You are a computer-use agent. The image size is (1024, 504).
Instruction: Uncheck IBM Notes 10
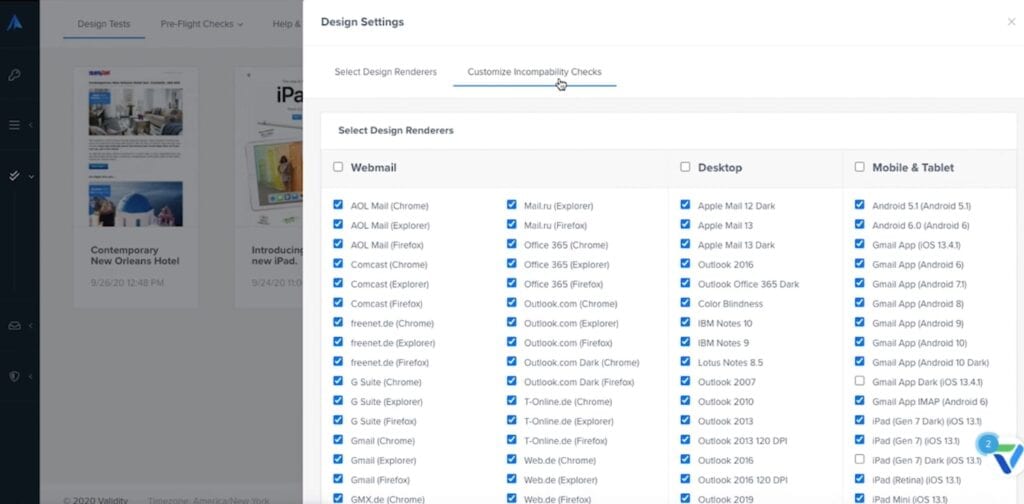coord(684,322)
